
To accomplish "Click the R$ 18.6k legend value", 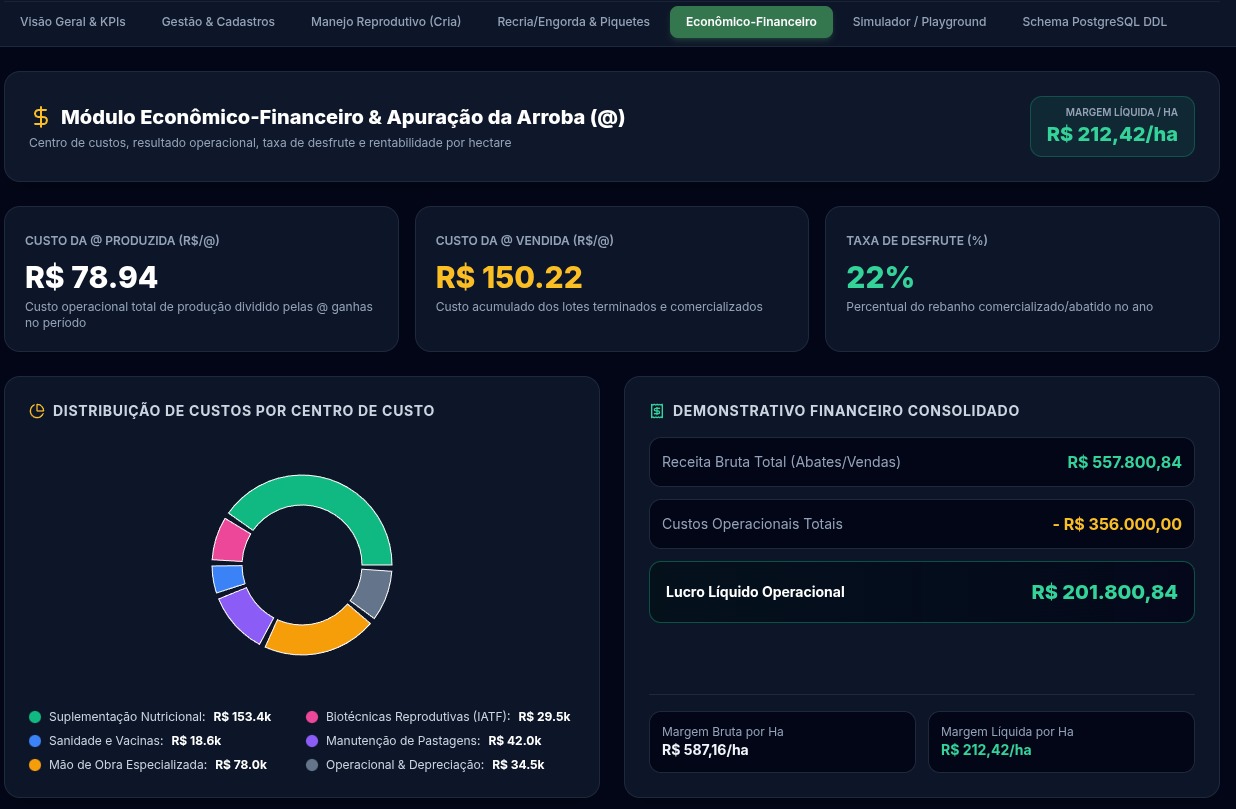I will (196, 741).
